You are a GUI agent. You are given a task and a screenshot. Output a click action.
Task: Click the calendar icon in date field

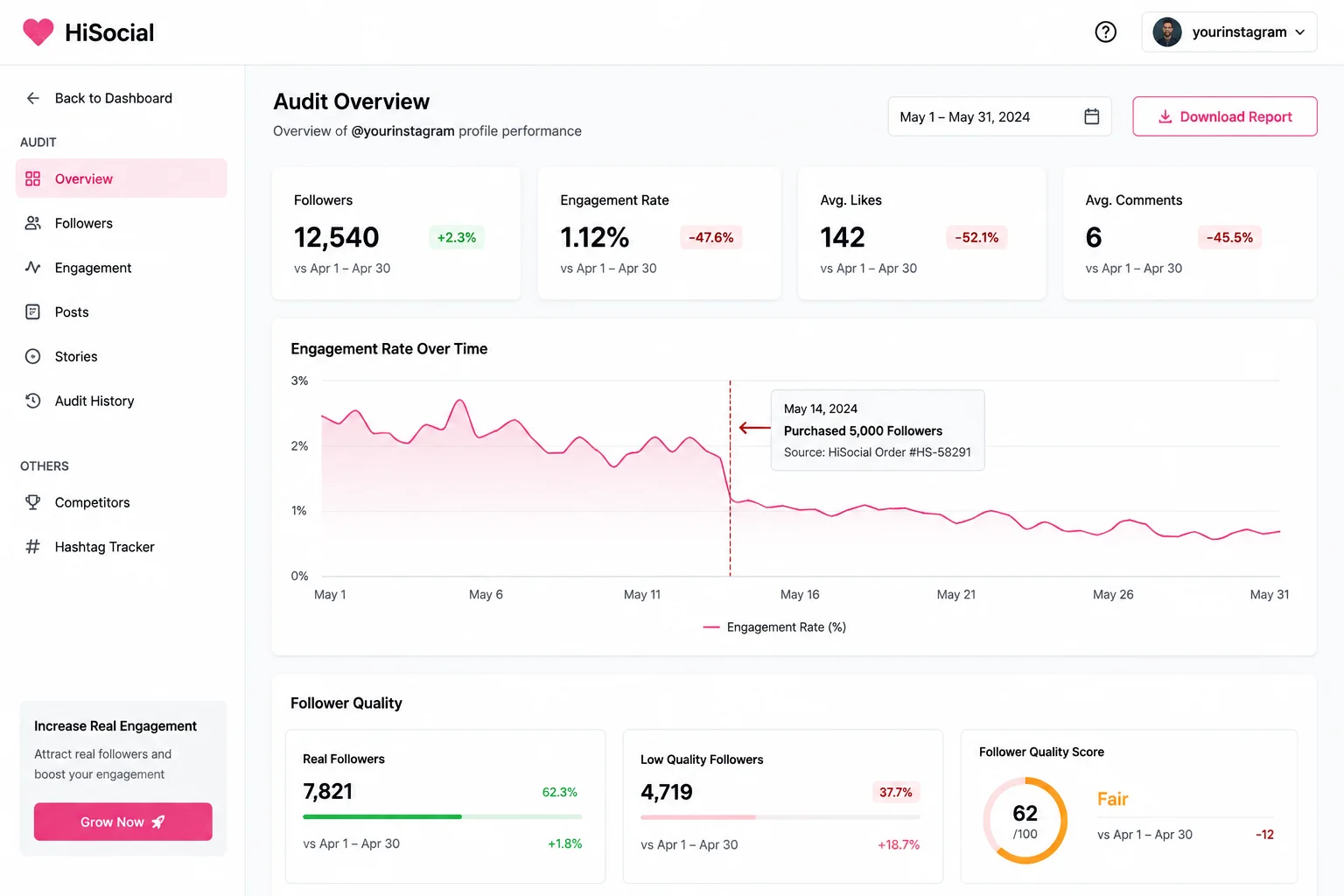tap(1091, 116)
